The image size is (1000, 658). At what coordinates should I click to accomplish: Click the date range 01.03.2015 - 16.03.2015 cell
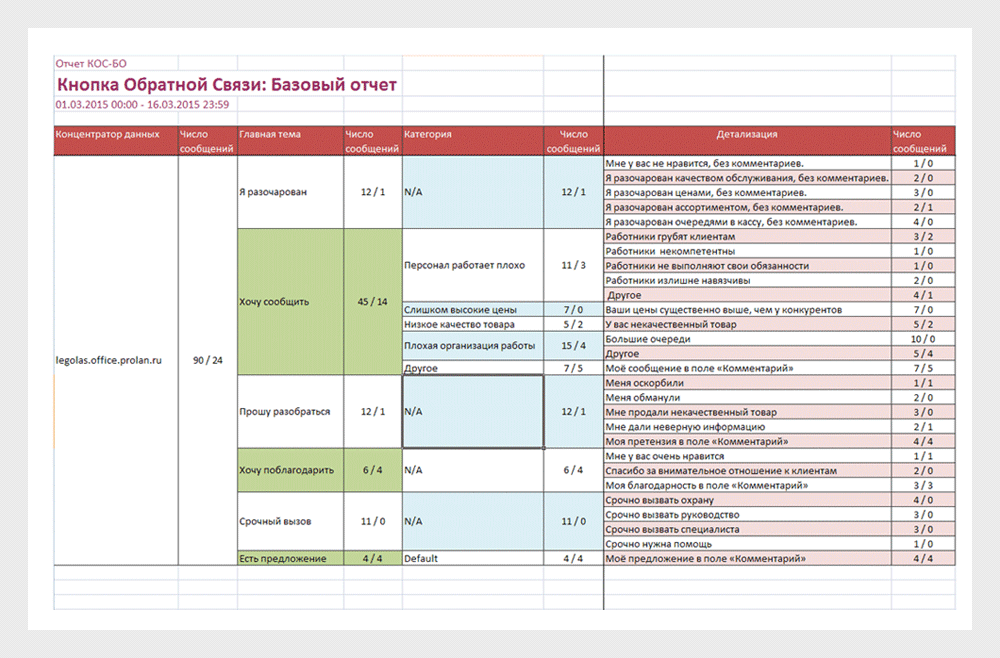coord(143,103)
